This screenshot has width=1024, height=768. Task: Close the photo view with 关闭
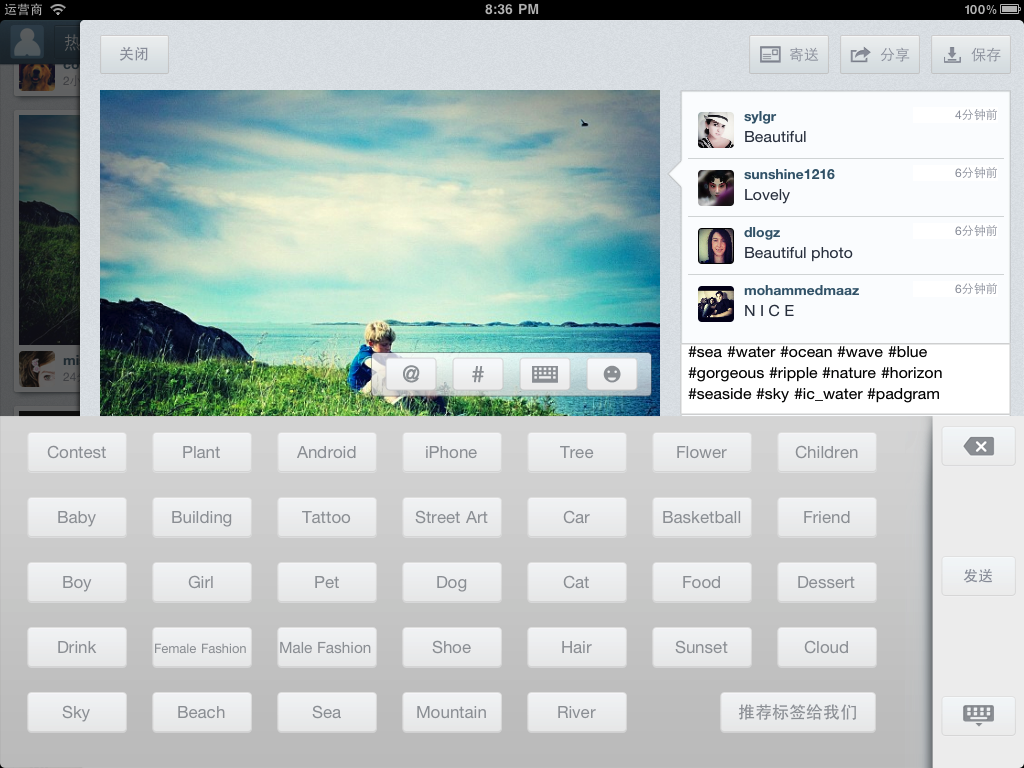pos(133,54)
